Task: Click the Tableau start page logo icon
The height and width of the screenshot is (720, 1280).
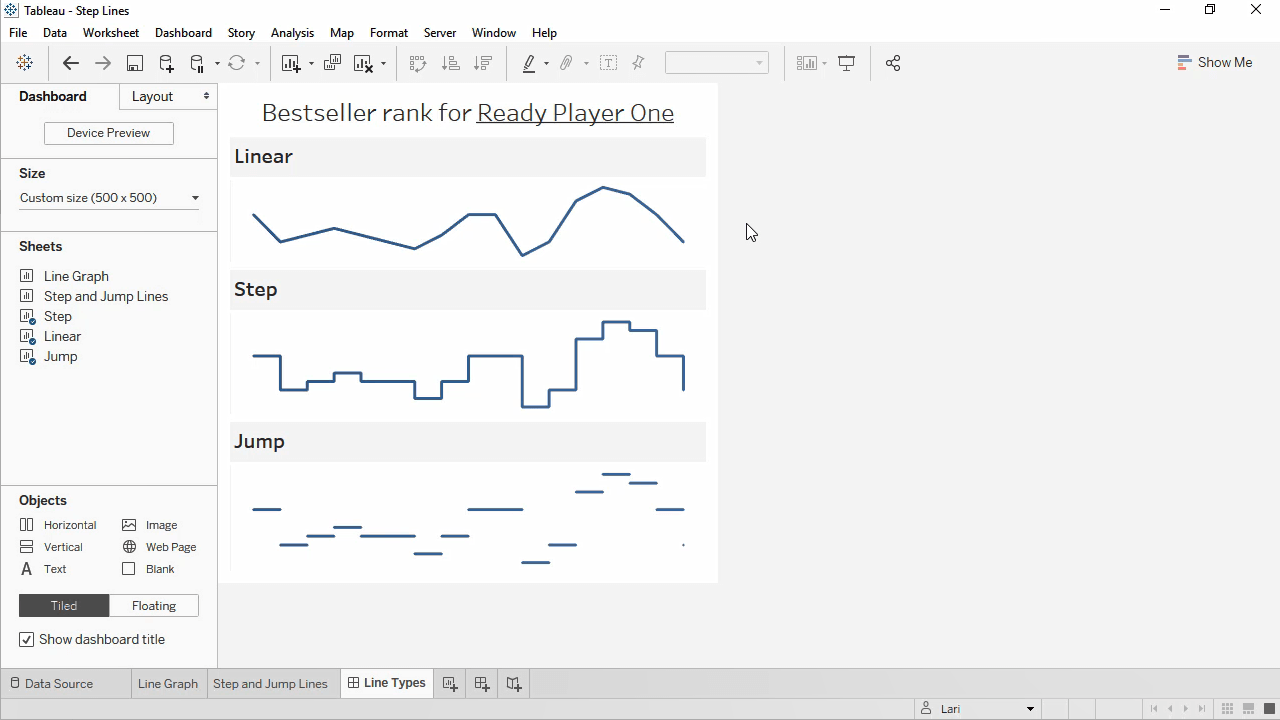Action: [25, 63]
